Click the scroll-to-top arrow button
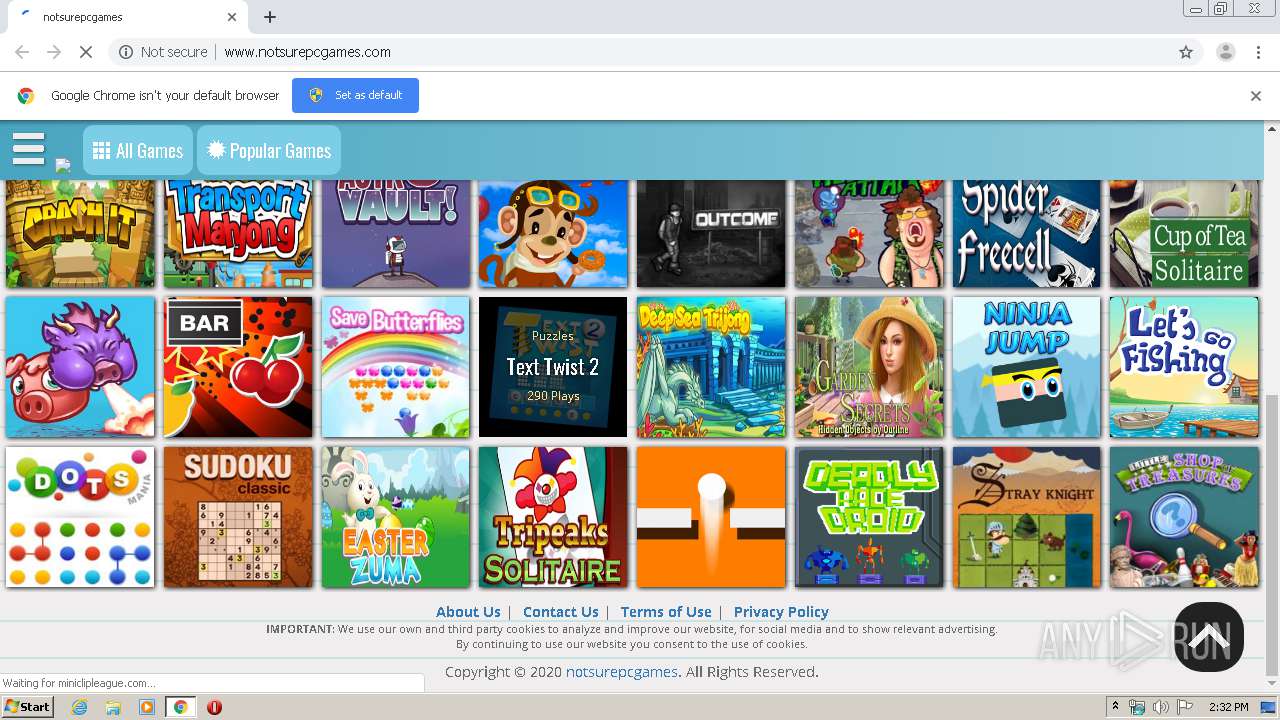 point(1208,636)
